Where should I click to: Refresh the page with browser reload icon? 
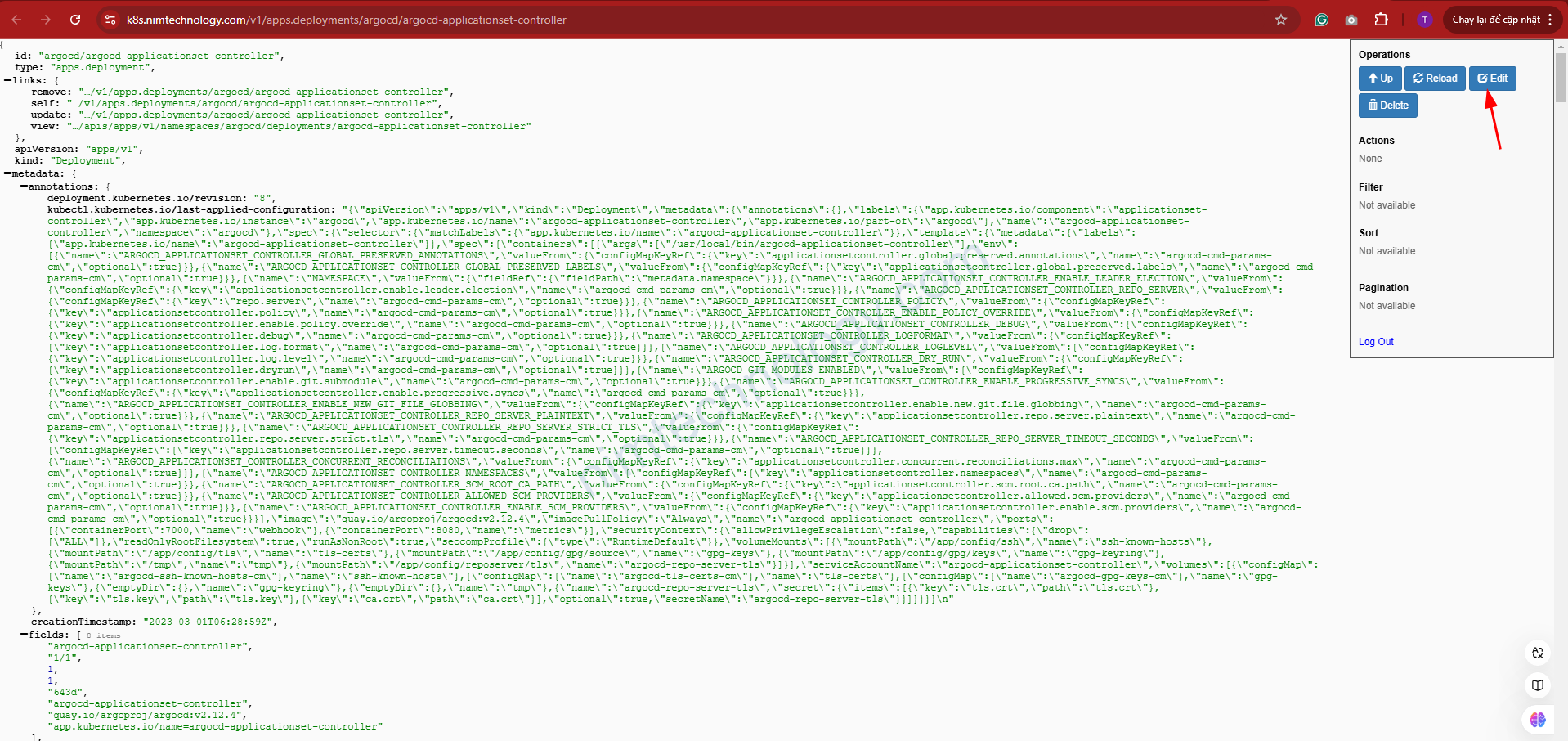tap(75, 20)
